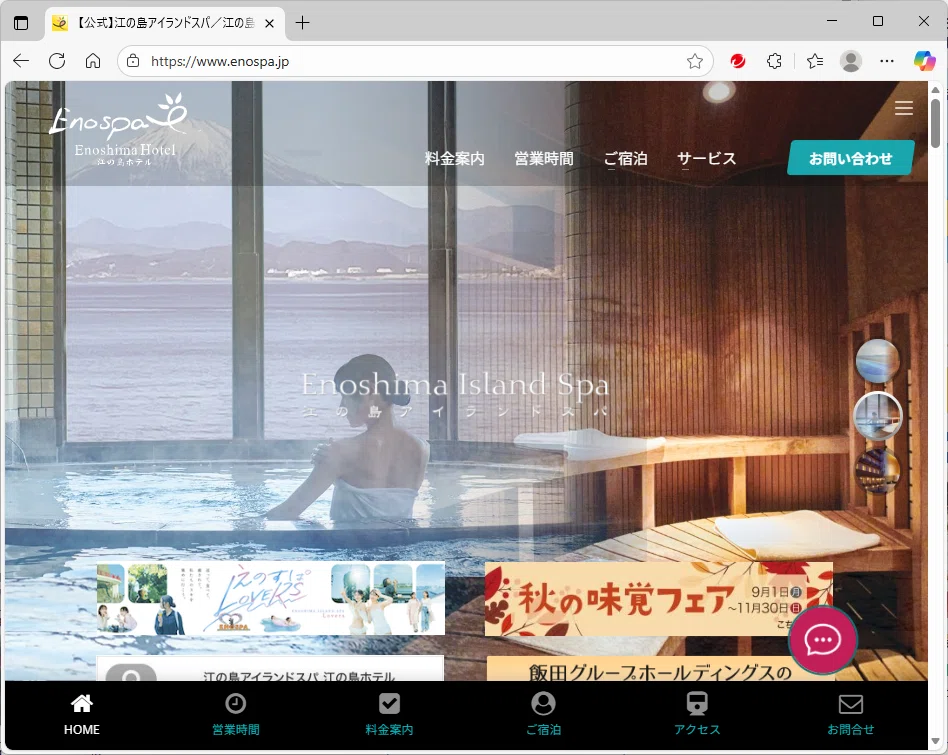This screenshot has height=755, width=948.
Task: Reload the current page
Action: pyautogui.click(x=57, y=61)
